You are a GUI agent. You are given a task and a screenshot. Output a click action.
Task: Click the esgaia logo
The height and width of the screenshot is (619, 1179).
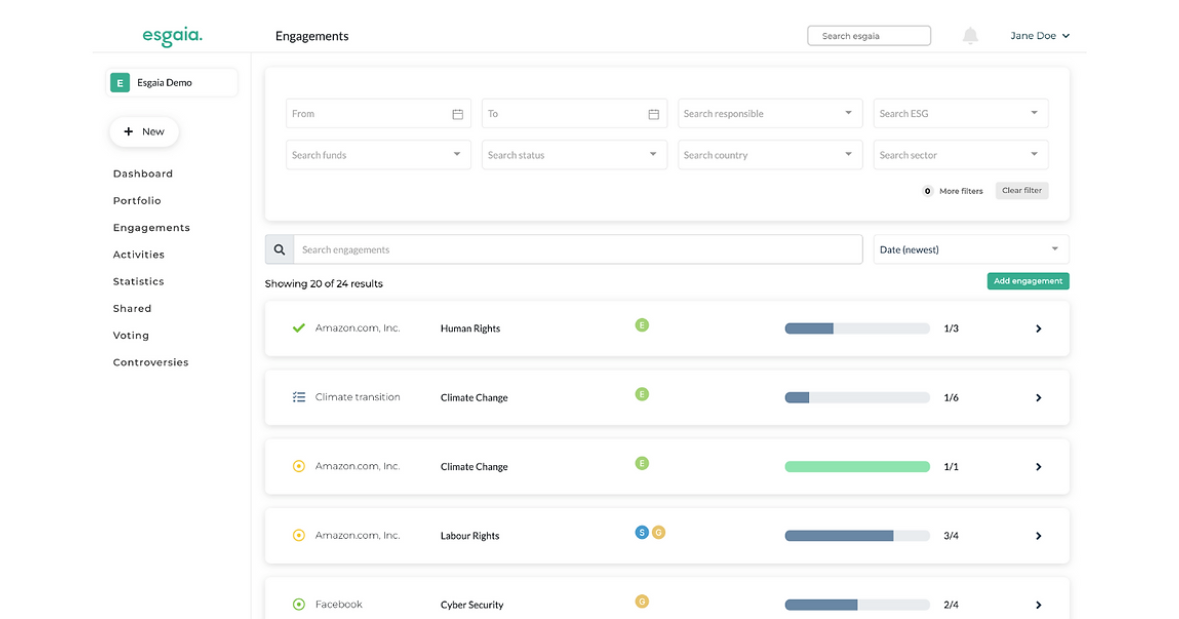pos(172,36)
